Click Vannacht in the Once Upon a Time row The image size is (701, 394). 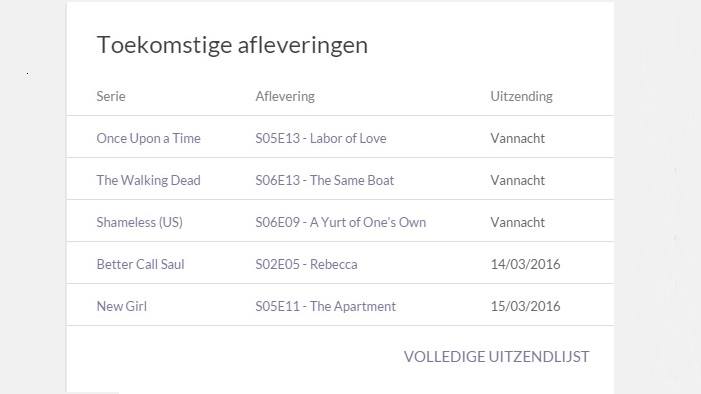click(518, 138)
